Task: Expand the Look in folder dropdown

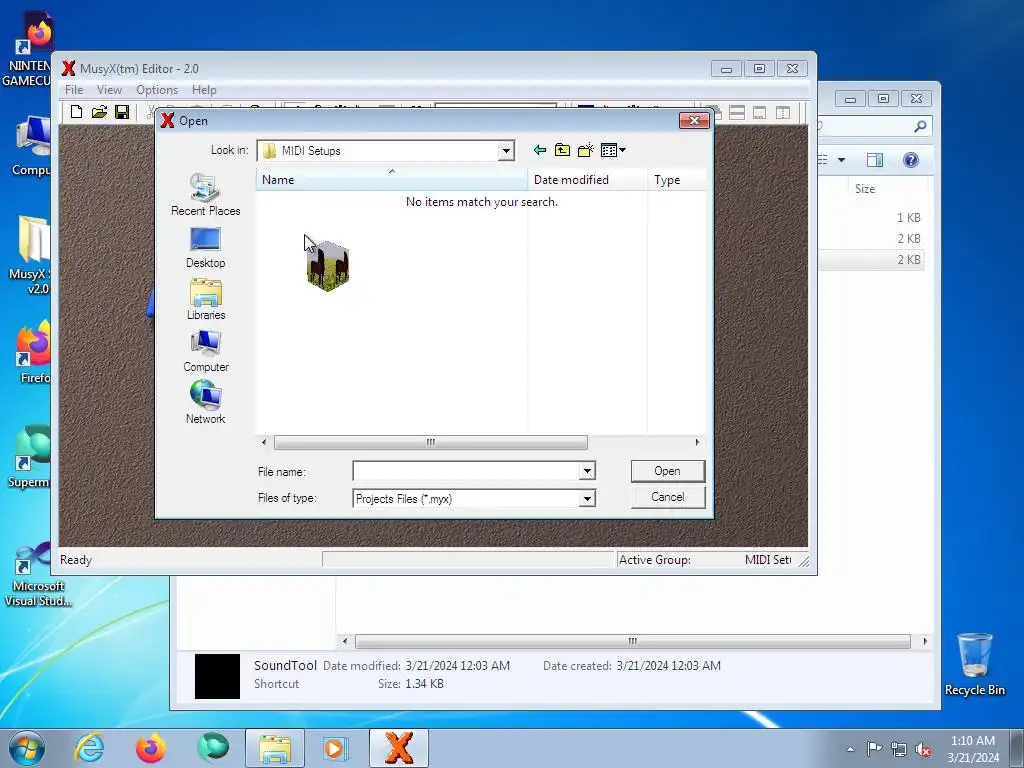Action: [x=505, y=151]
